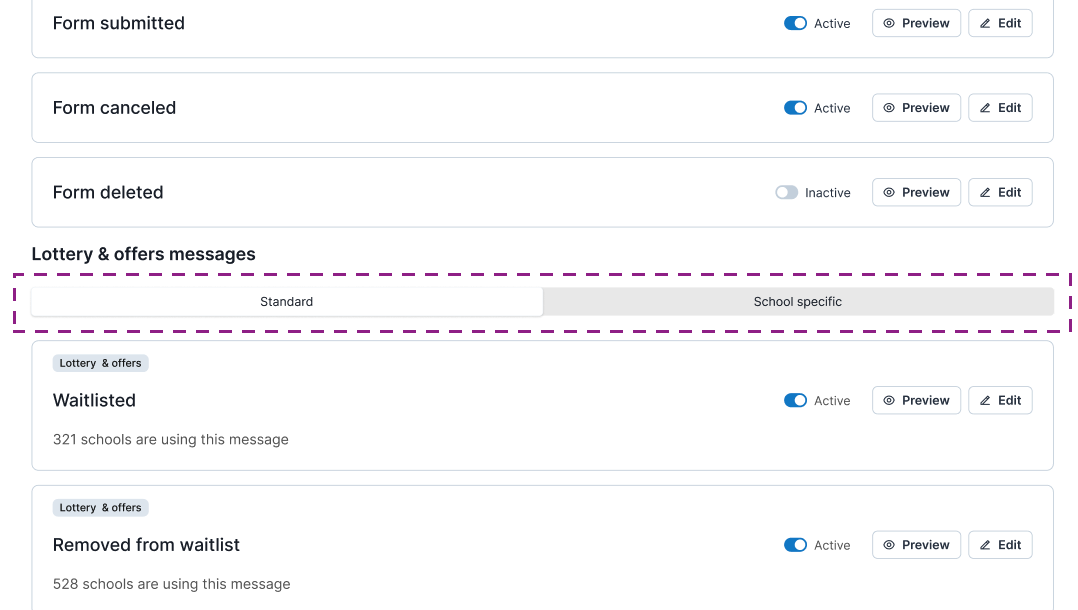Click the pencil icon on Waitlisted's Edit button
1078x610 pixels.
point(986,400)
